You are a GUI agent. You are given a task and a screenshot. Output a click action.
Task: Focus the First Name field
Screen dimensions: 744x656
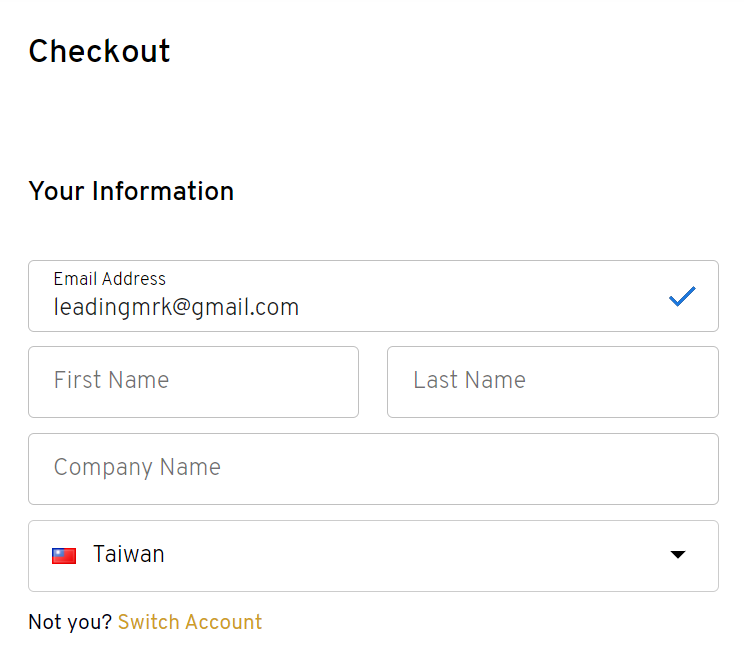coord(194,382)
